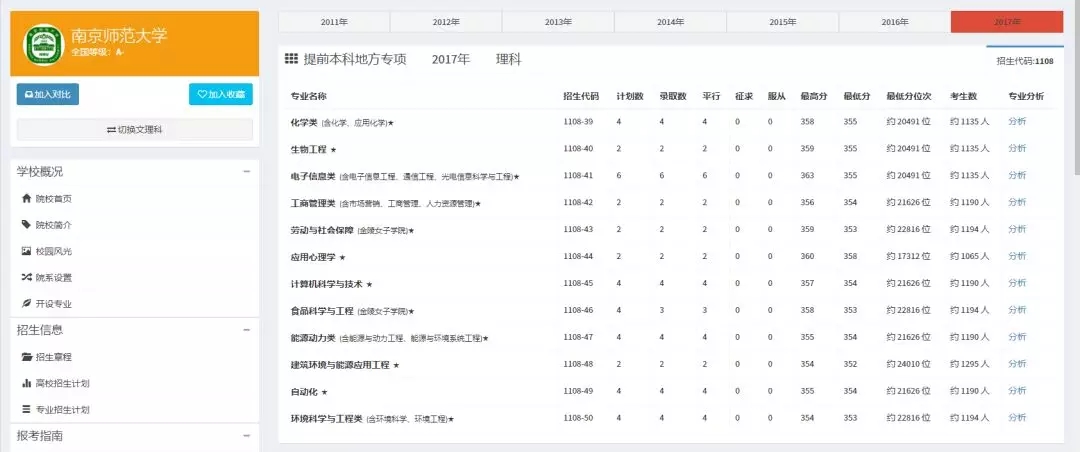
Task: Click the 招生代码:1108 label
Action: 1025,61
